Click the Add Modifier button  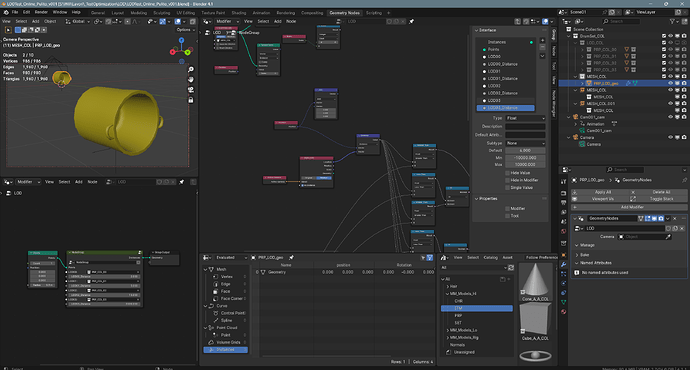point(629,207)
